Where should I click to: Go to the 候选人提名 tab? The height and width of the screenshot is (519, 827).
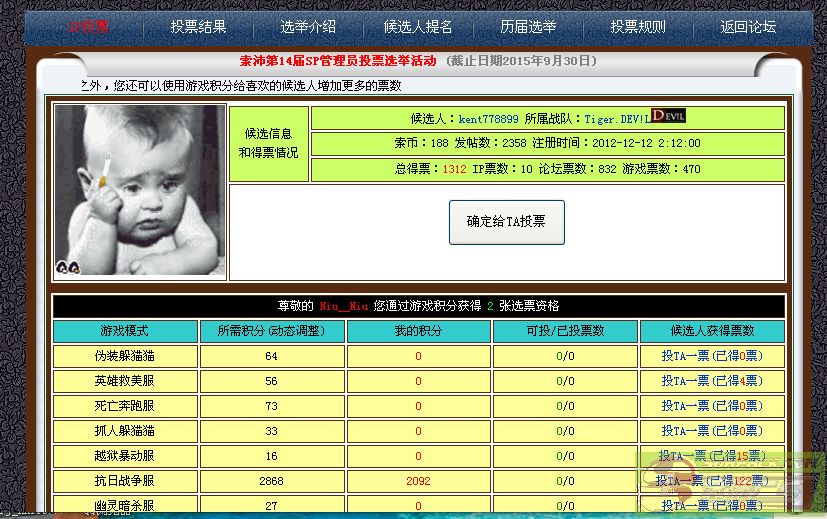point(418,26)
